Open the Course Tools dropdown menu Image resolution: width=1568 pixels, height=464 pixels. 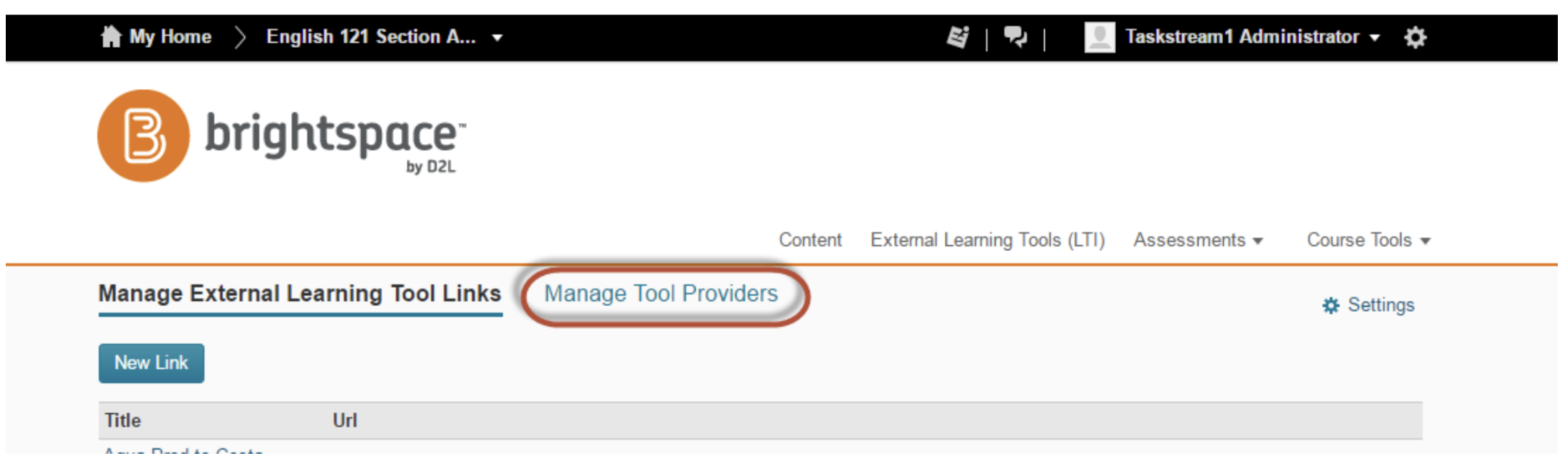[1368, 240]
